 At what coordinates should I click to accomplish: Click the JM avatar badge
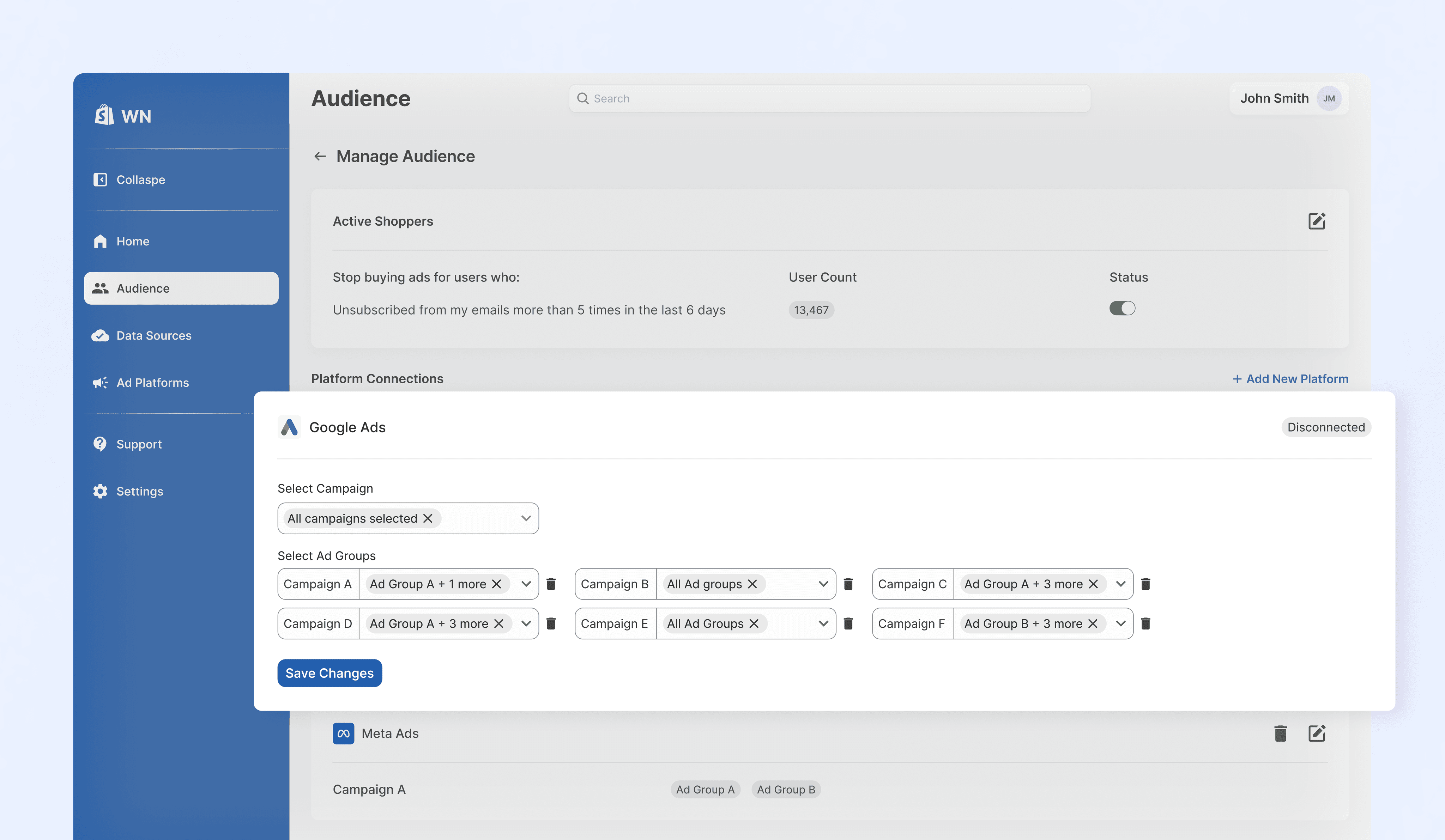(1329, 98)
